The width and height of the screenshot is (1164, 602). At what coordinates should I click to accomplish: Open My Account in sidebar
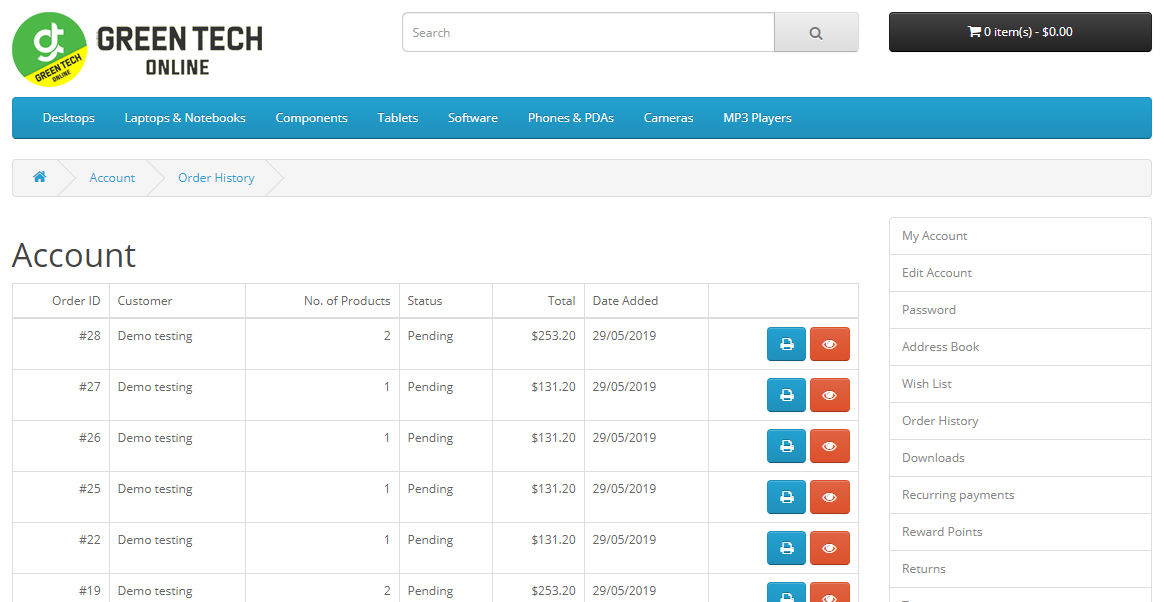tap(1020, 236)
